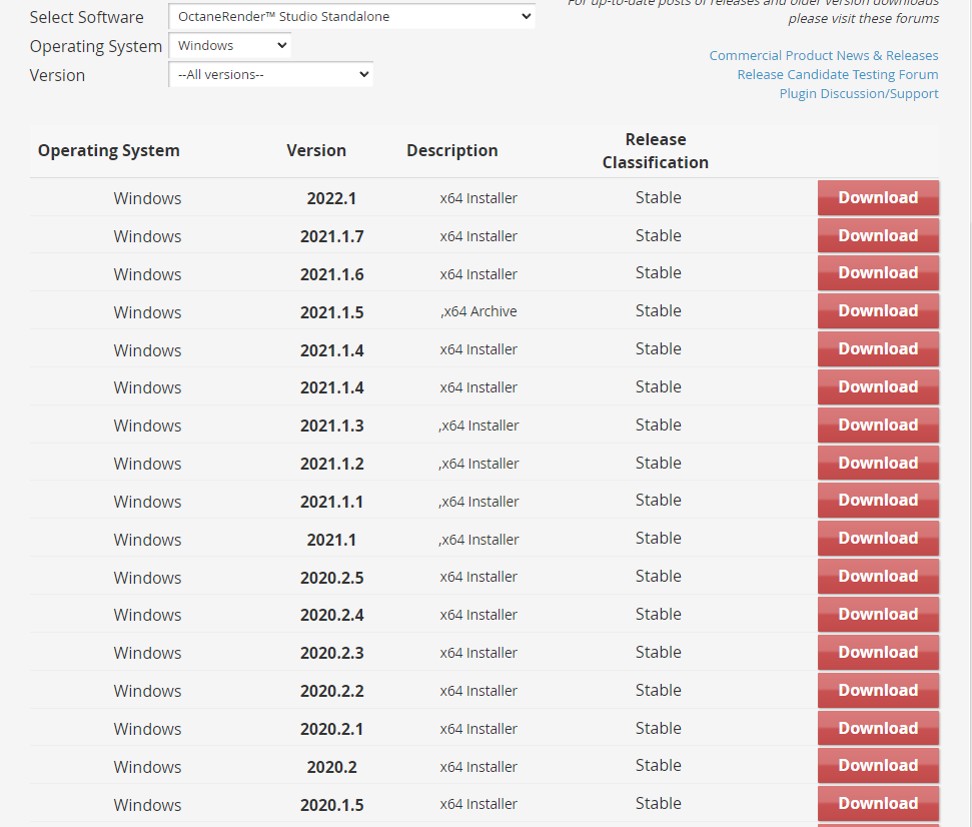Image resolution: width=972 pixels, height=827 pixels.
Task: Open the Select Software dropdown
Action: [351, 16]
